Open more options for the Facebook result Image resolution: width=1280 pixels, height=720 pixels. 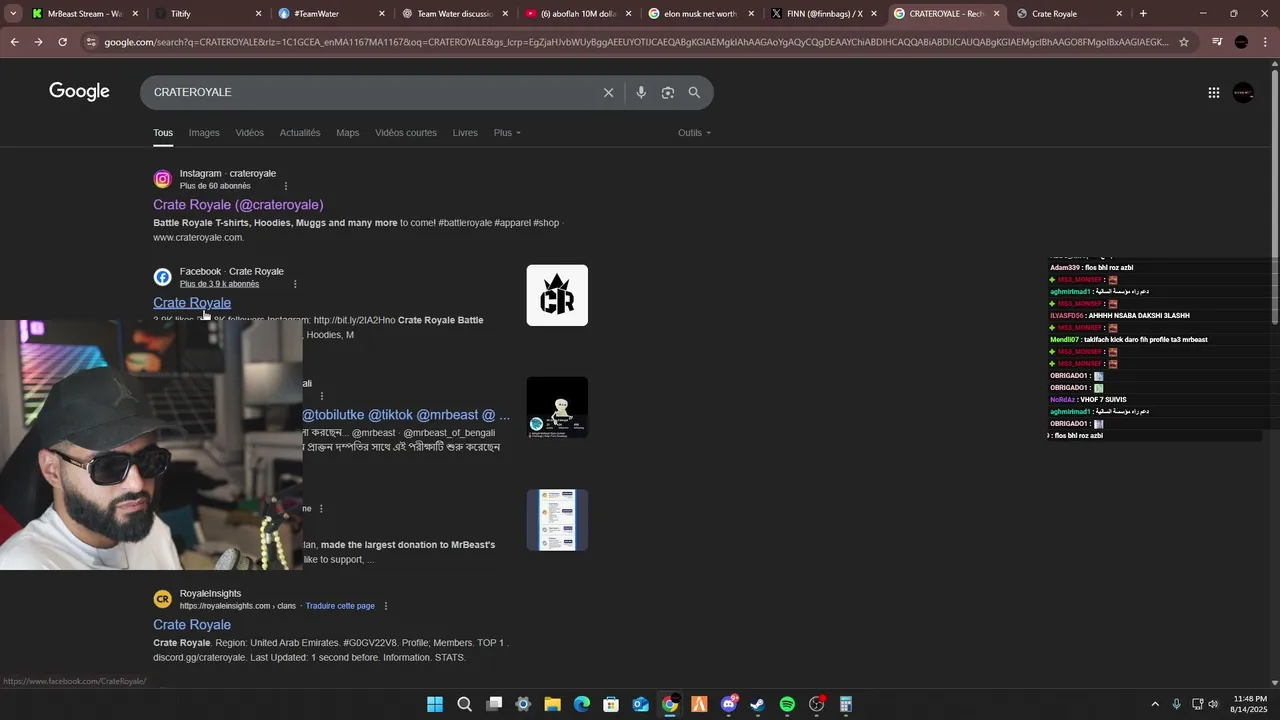coord(294,284)
